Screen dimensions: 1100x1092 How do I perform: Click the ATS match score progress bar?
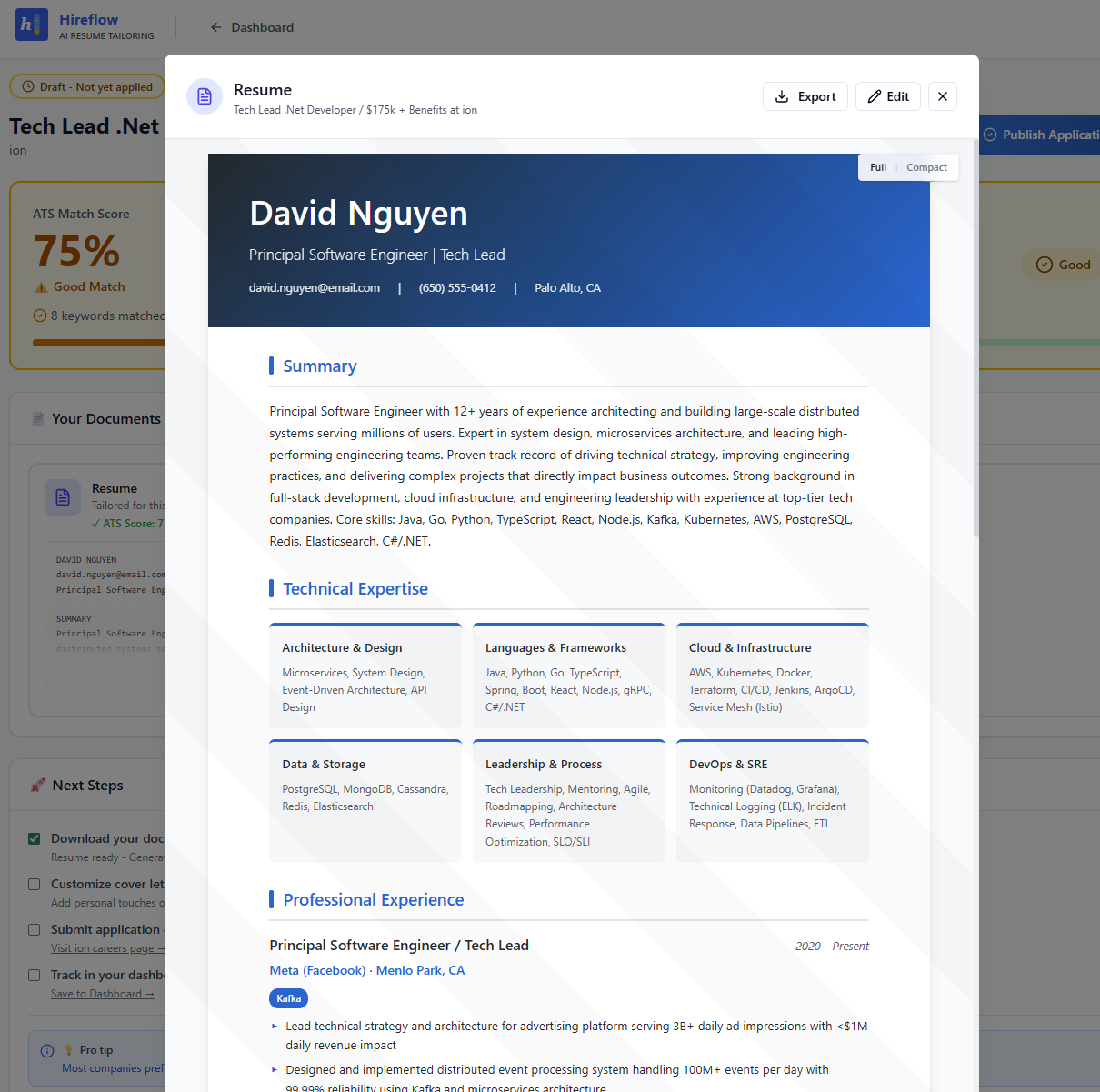tap(98, 343)
